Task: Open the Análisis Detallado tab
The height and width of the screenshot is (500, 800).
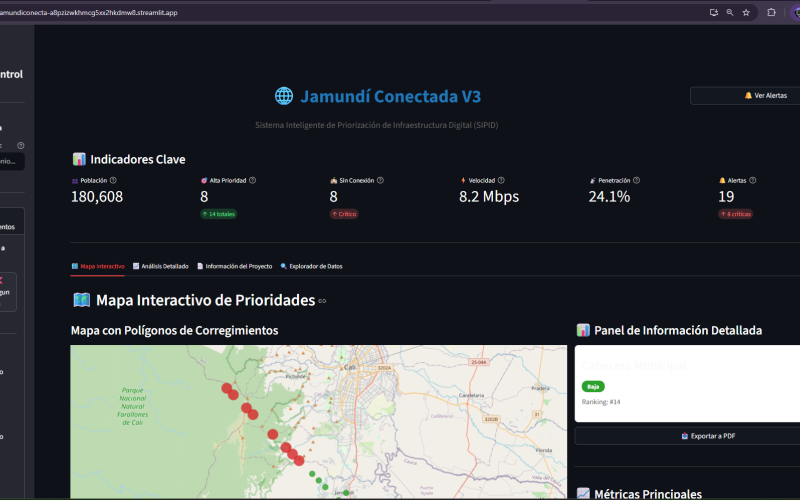Action: (x=160, y=267)
